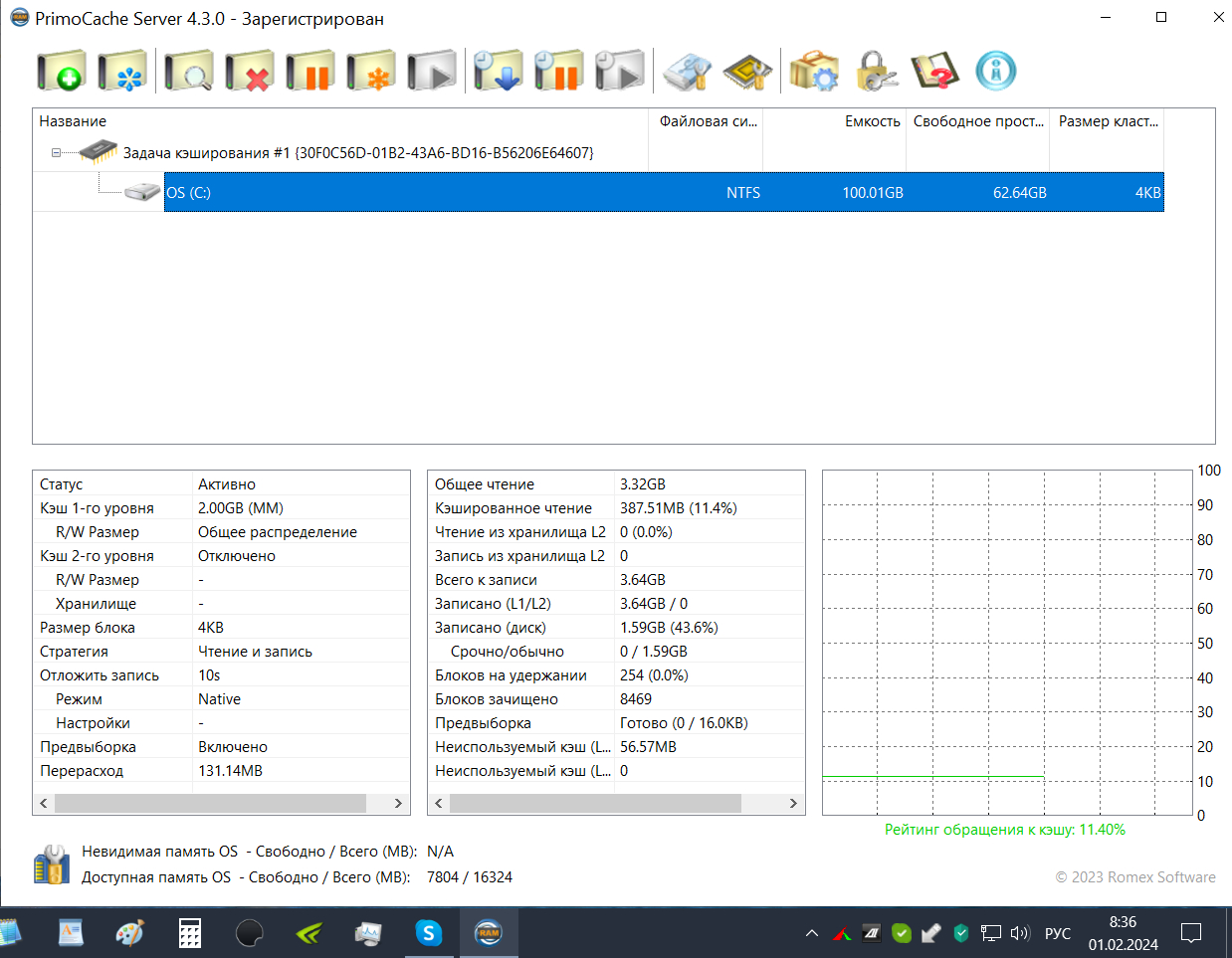Screen dimensions: 1232x958
Task: Open Skype from the taskbar
Action: pos(429,933)
